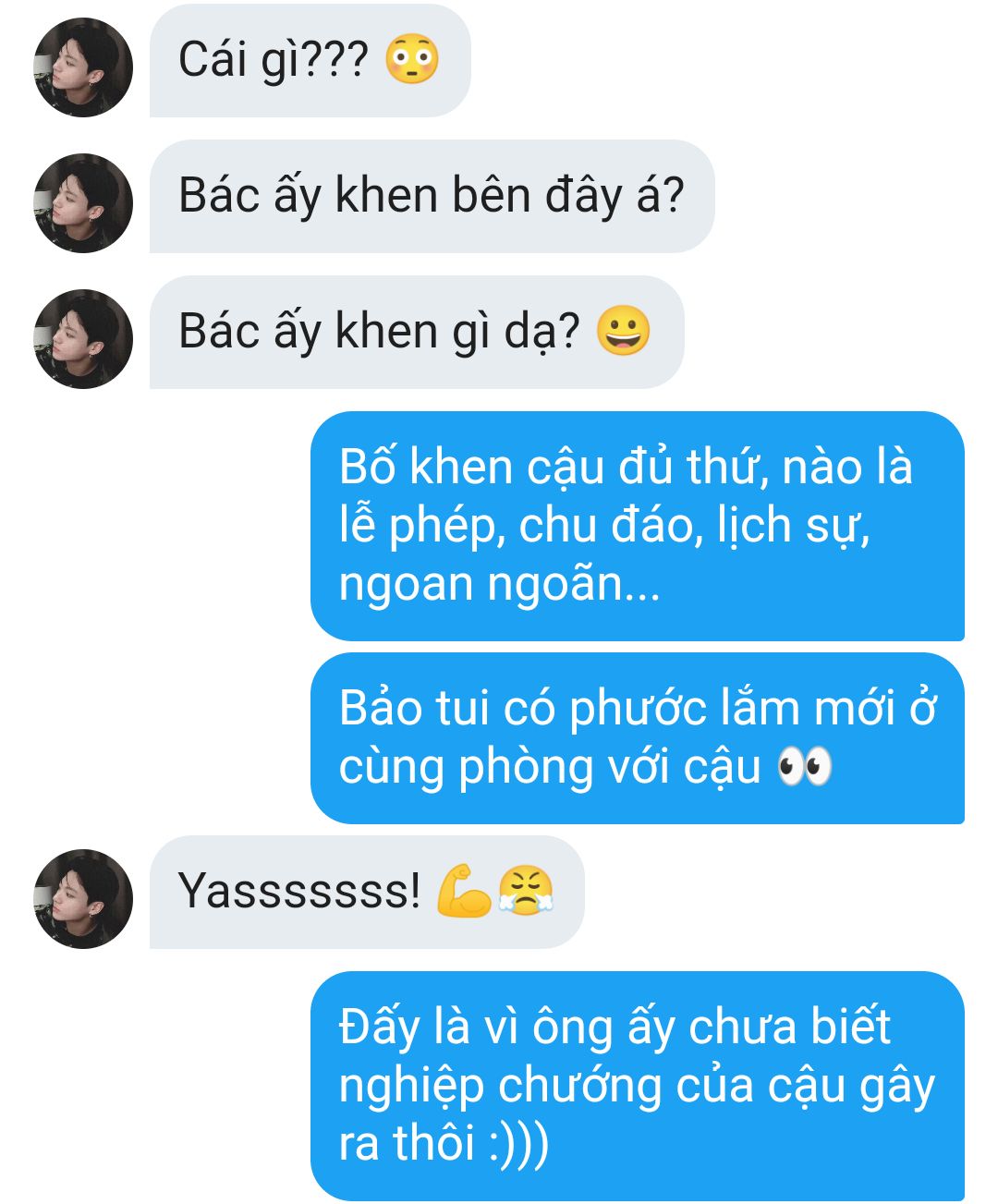This screenshot has height=1204, width=998.
Task: Click the flushed face emoji
Action: (412, 59)
